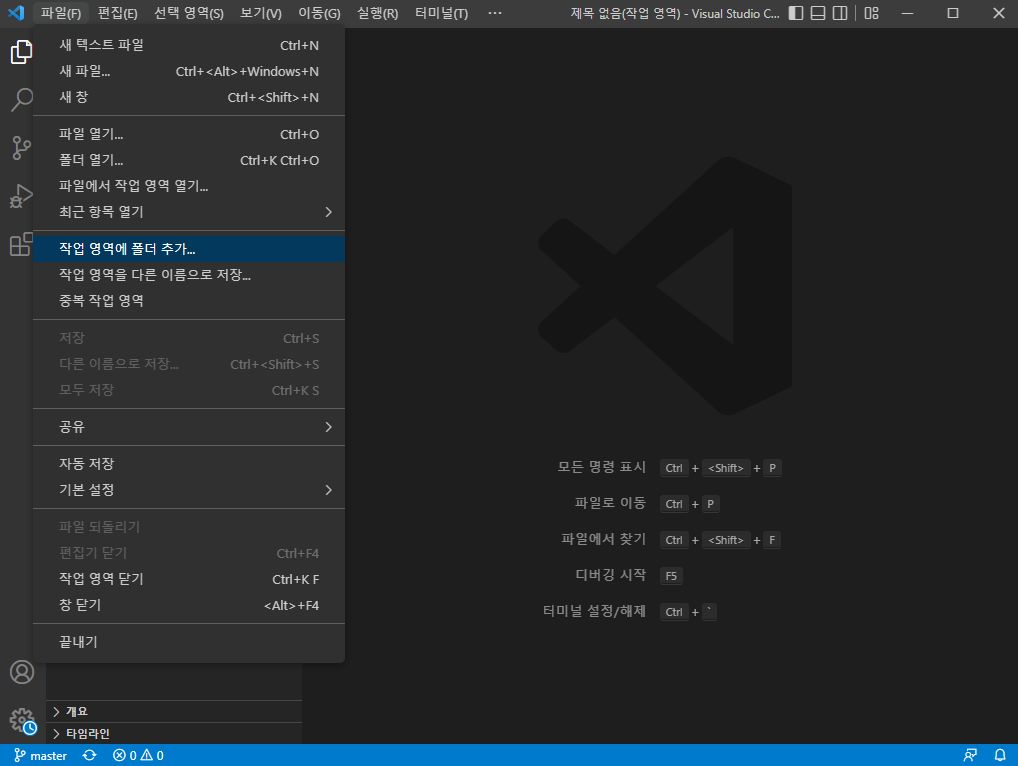Viewport: 1018px width, 766px height.
Task: Click the 파일로 이동 hint text
Action: tap(610, 503)
